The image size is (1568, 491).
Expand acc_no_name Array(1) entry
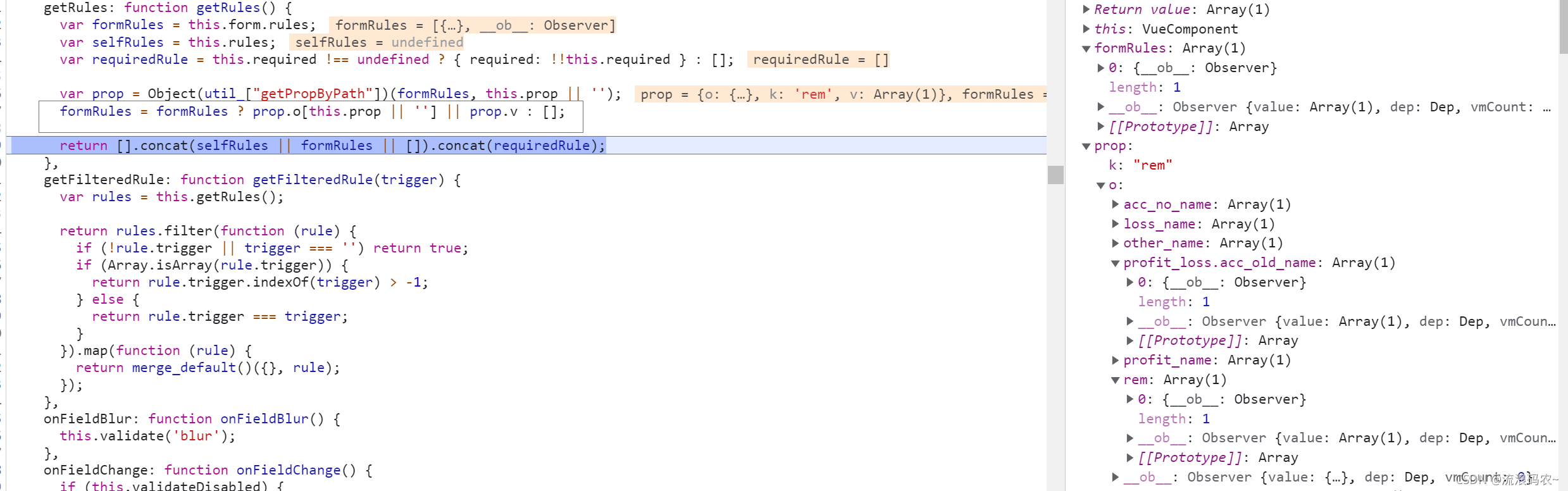pos(1115,204)
